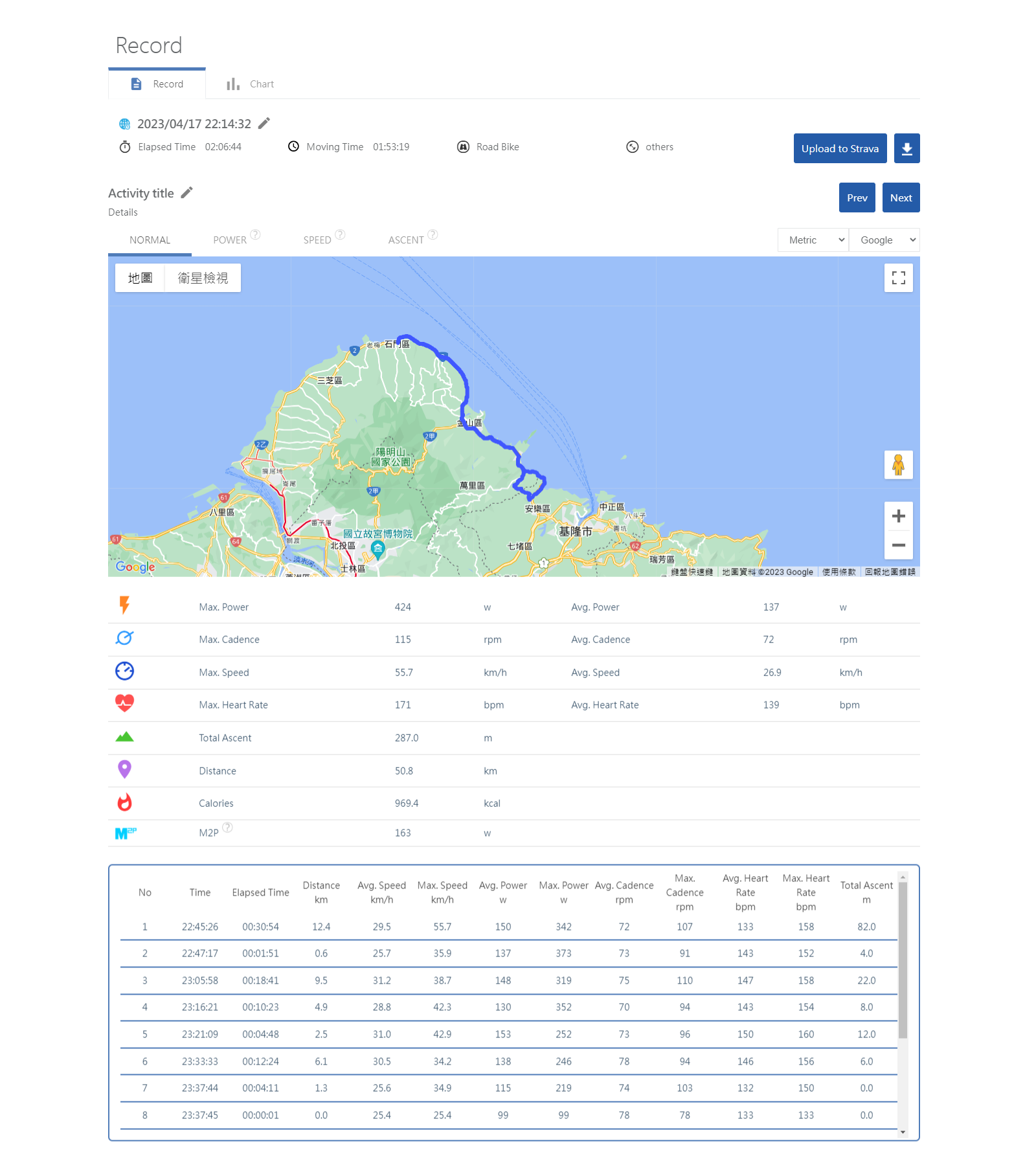Open the Google map provider dropdown
Viewport: 1036px width, 1152px height.
[x=884, y=240]
